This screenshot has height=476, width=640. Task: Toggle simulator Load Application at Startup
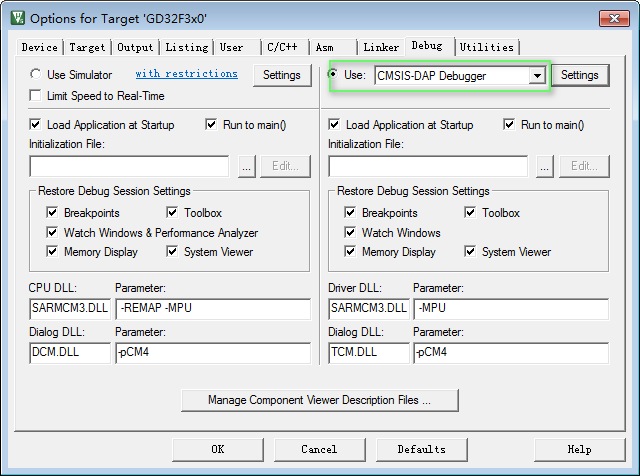[36, 124]
